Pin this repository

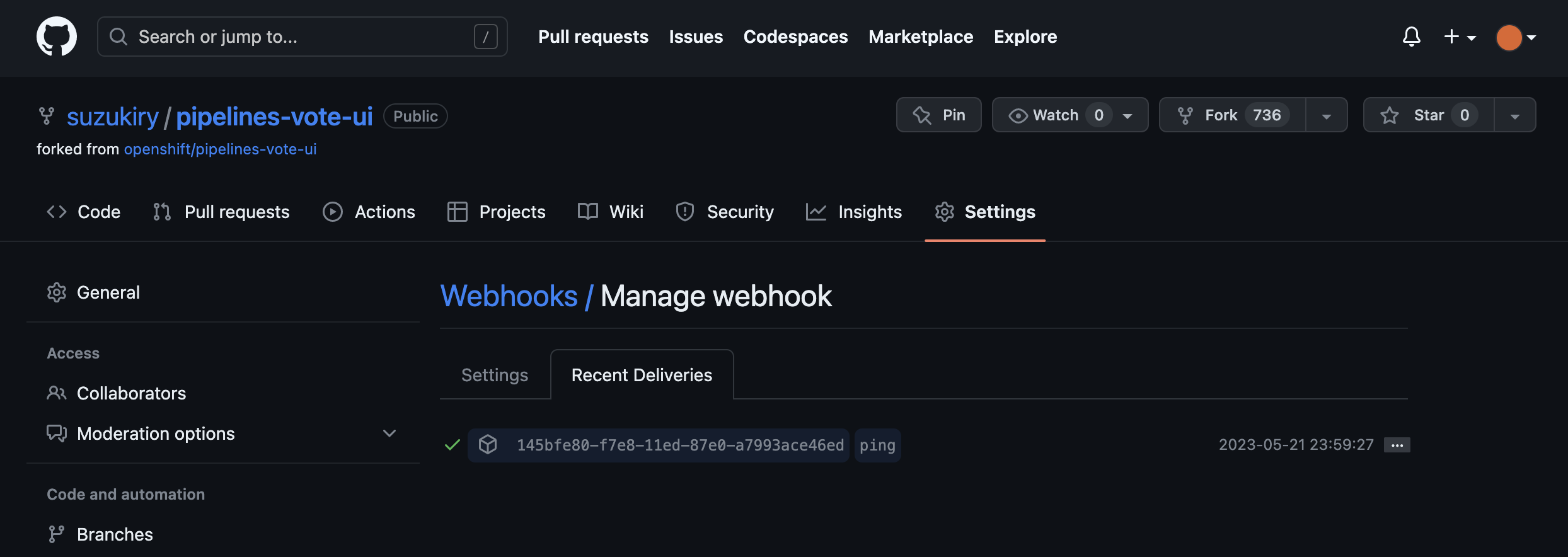click(938, 115)
